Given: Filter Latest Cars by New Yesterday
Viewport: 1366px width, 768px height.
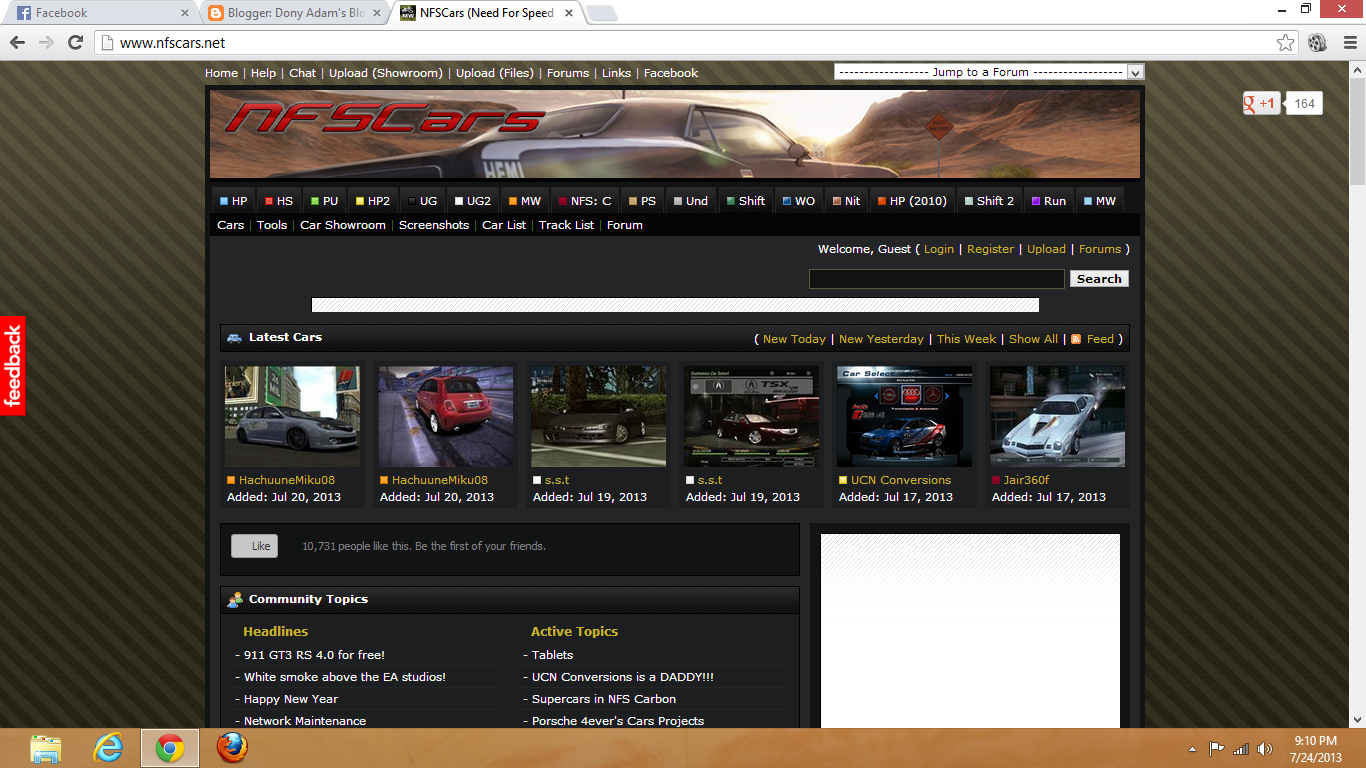Looking at the screenshot, I should pos(881,339).
